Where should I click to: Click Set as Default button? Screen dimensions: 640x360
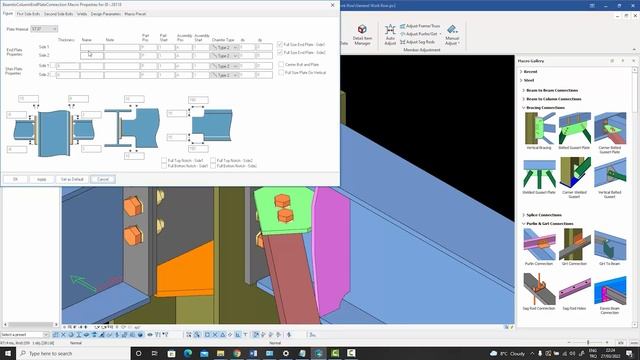pos(72,179)
